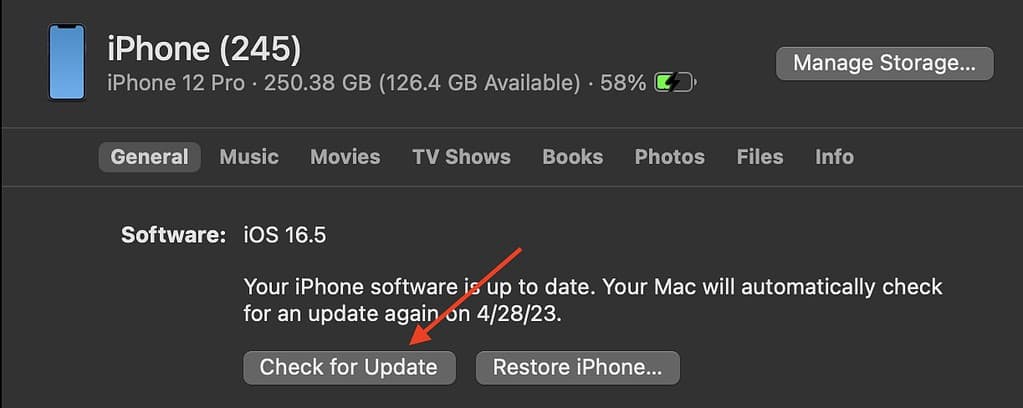Show the Info tab

coord(834,157)
